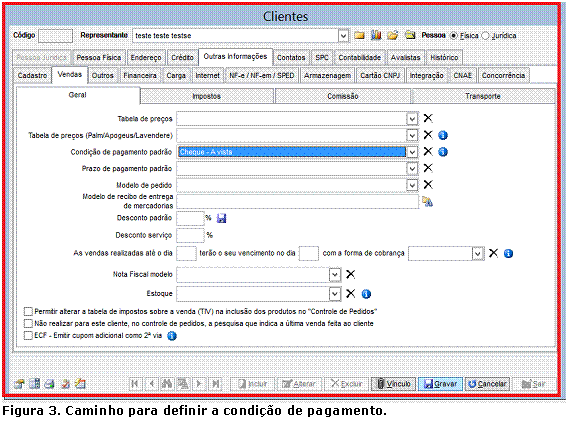Clear Tabela de preços (Palm/Apogeus/Lavendere) field
571x421 pixels.
[x=428, y=135]
